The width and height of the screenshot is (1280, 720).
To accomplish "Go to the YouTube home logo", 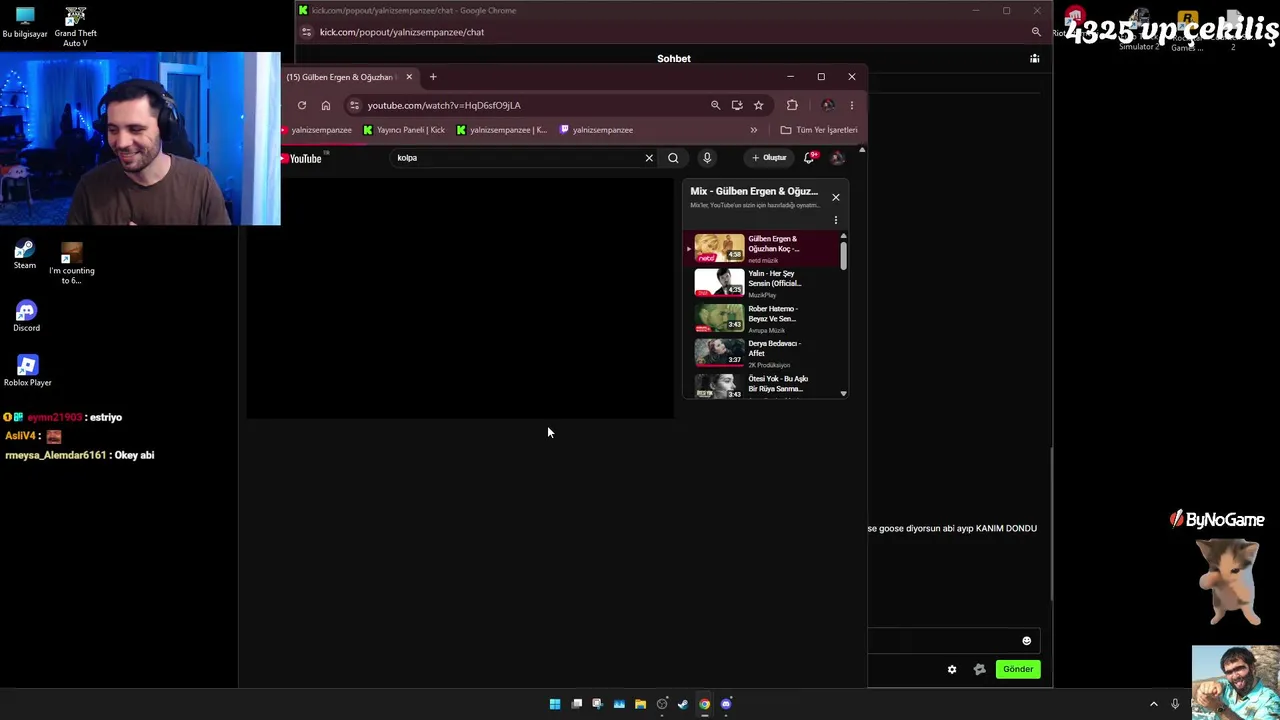I will (x=301, y=158).
